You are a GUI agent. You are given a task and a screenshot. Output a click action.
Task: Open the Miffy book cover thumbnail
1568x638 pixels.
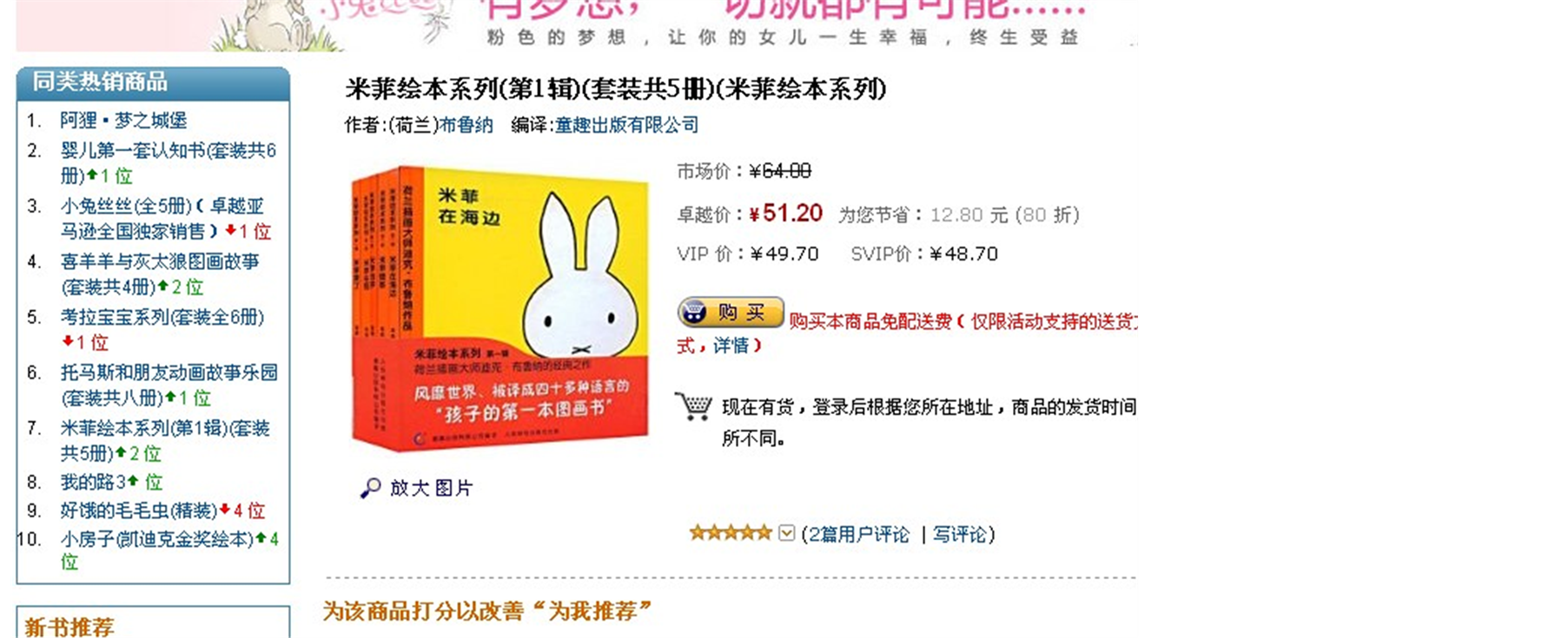point(500,308)
